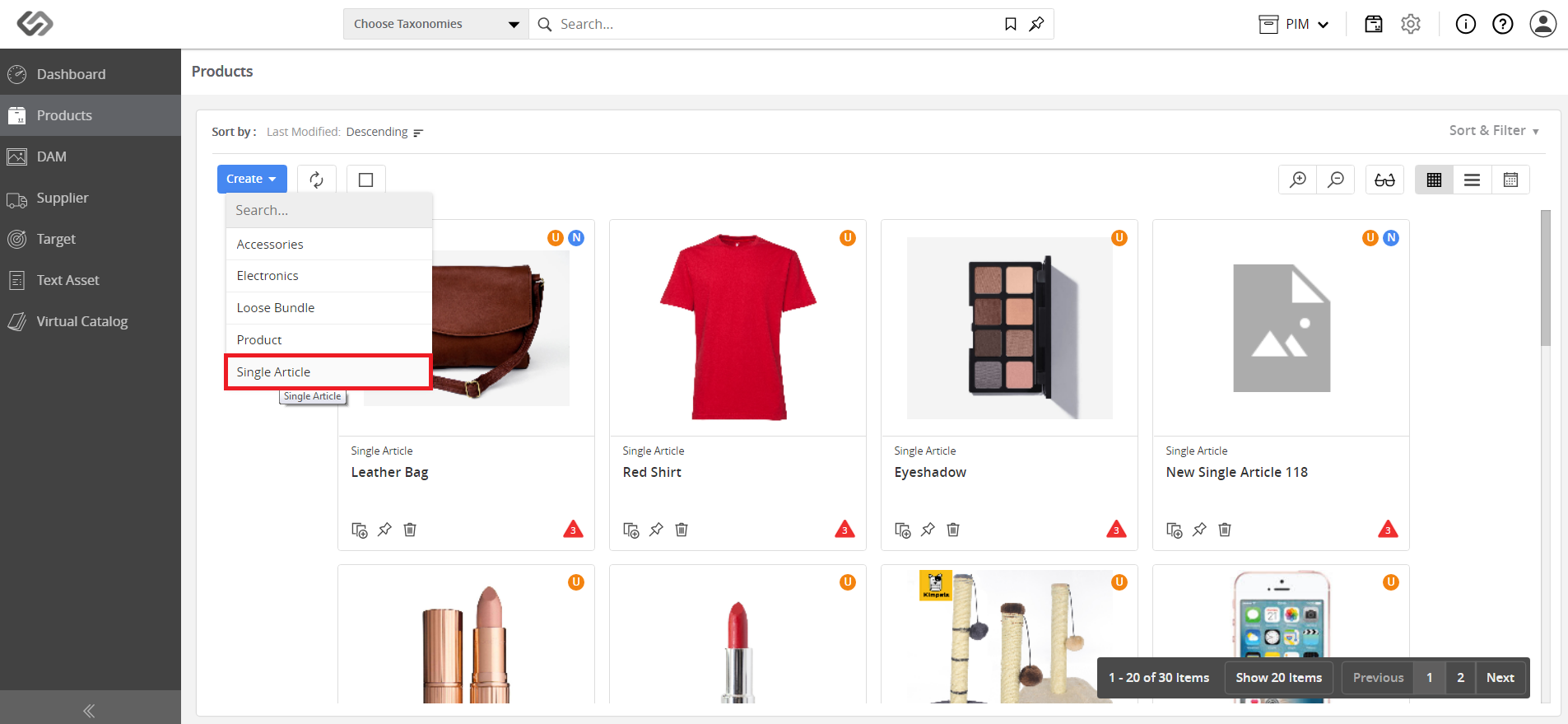Click the app logo icon

click(x=35, y=24)
